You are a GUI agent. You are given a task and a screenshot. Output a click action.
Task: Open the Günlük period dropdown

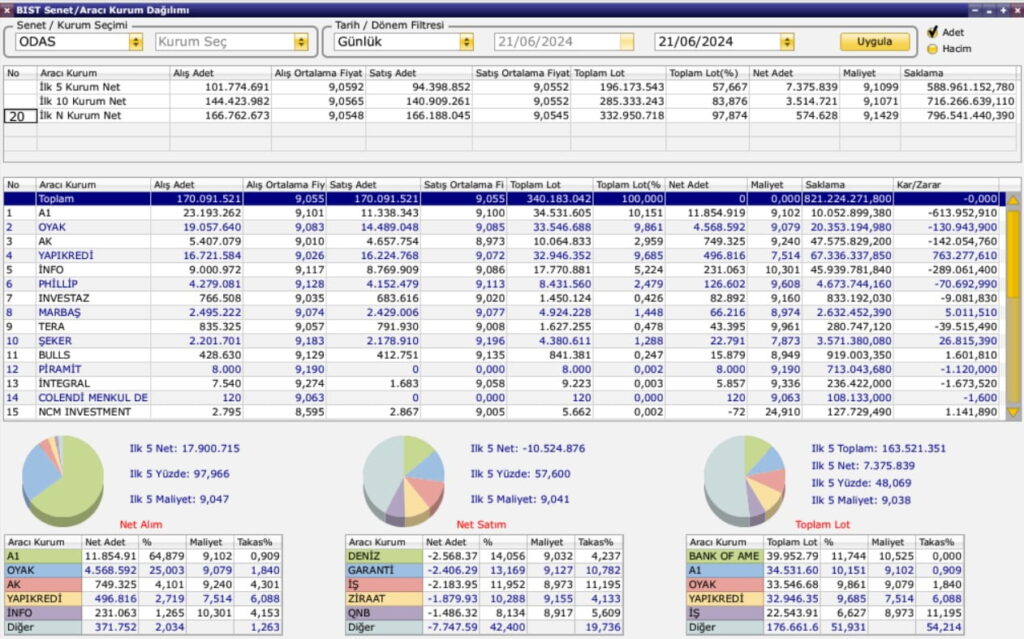tap(466, 42)
